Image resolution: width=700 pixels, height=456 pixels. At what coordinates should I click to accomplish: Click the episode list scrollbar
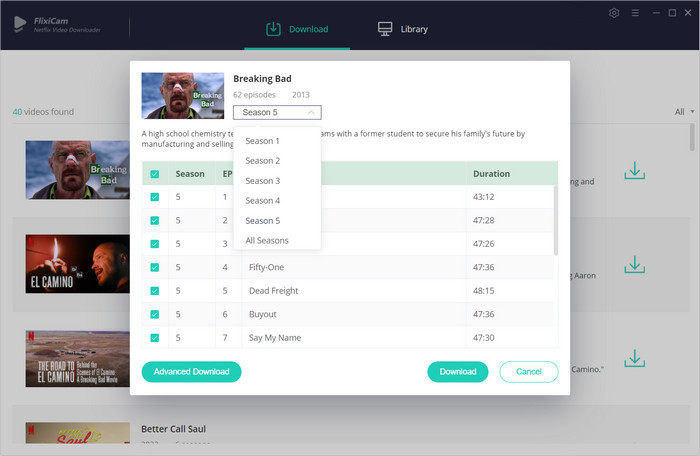pyautogui.click(x=555, y=221)
